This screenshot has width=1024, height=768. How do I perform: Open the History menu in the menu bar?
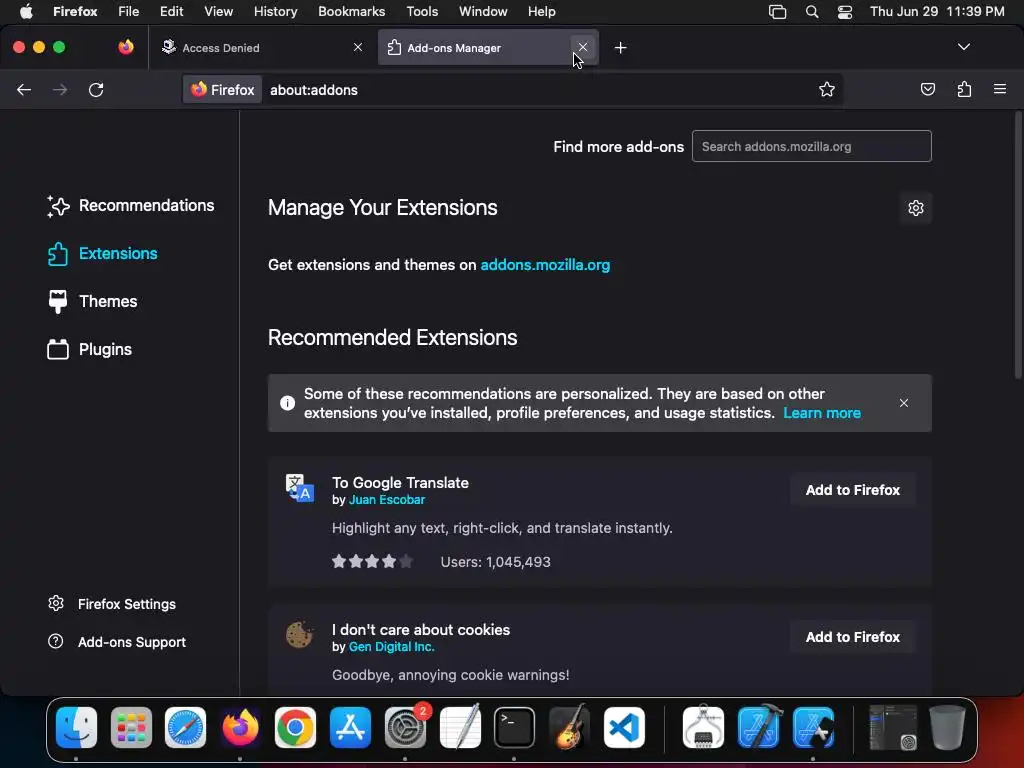(275, 11)
